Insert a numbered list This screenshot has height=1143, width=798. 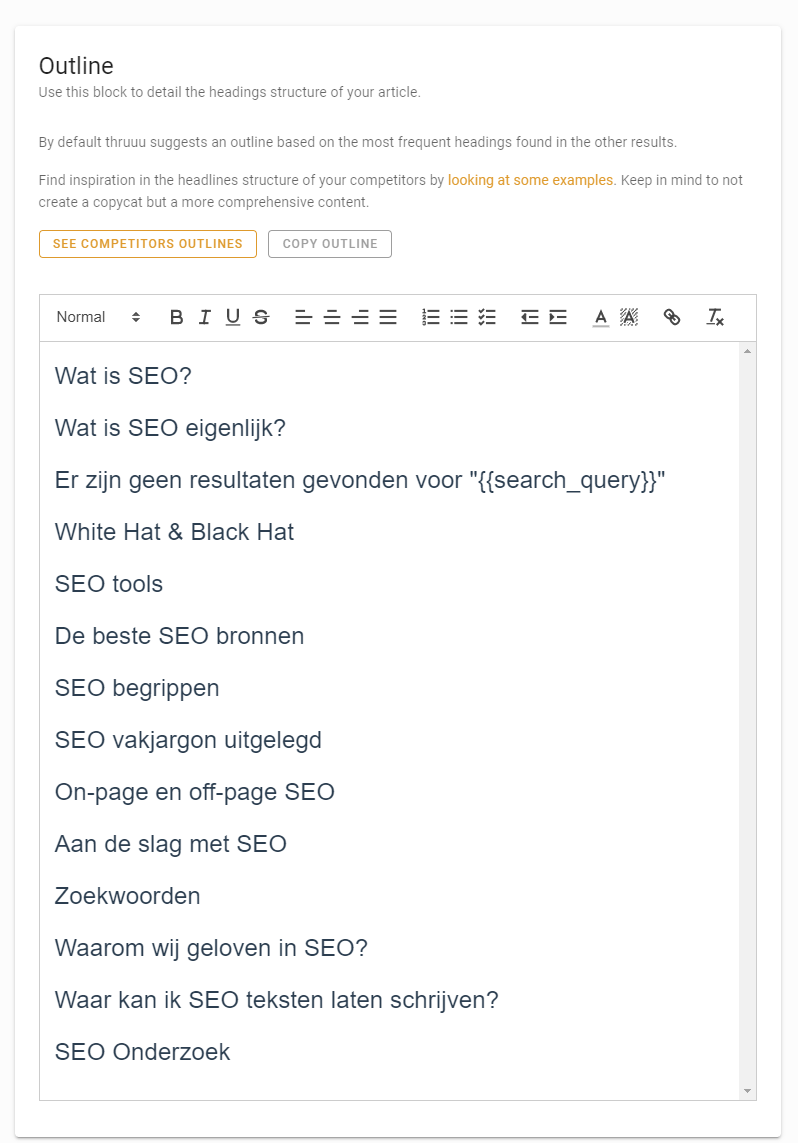tap(431, 317)
